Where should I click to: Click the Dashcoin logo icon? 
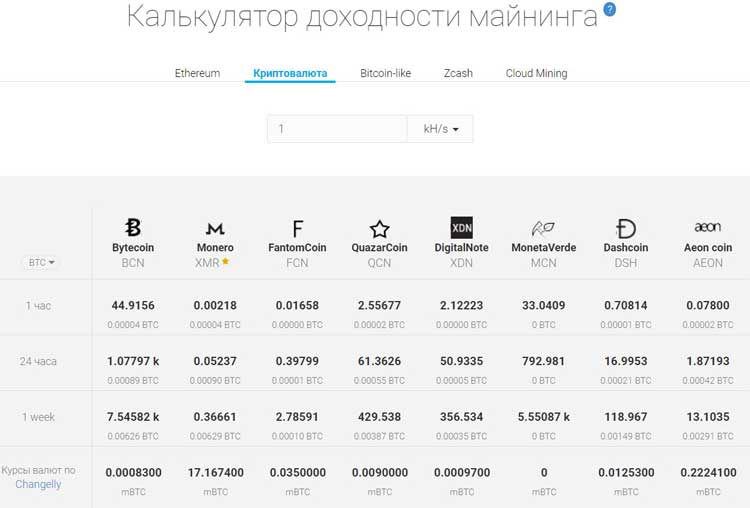(x=626, y=229)
